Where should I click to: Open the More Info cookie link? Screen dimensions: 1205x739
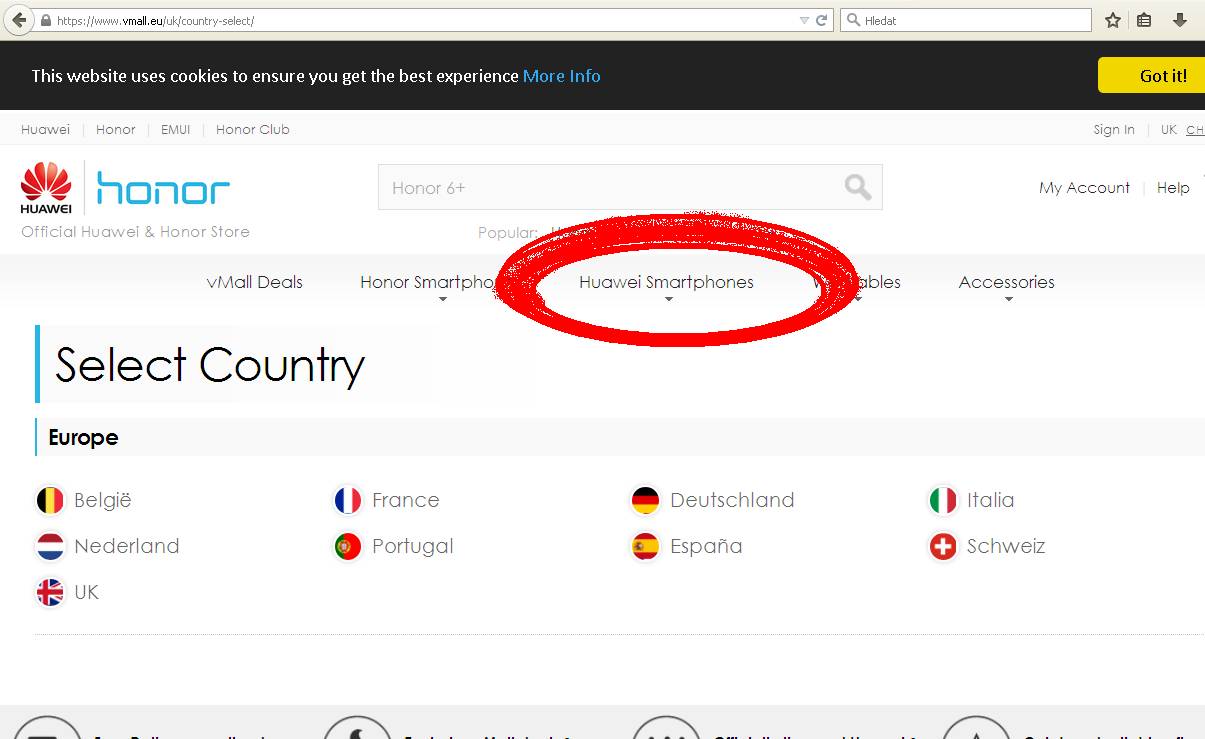click(x=562, y=76)
